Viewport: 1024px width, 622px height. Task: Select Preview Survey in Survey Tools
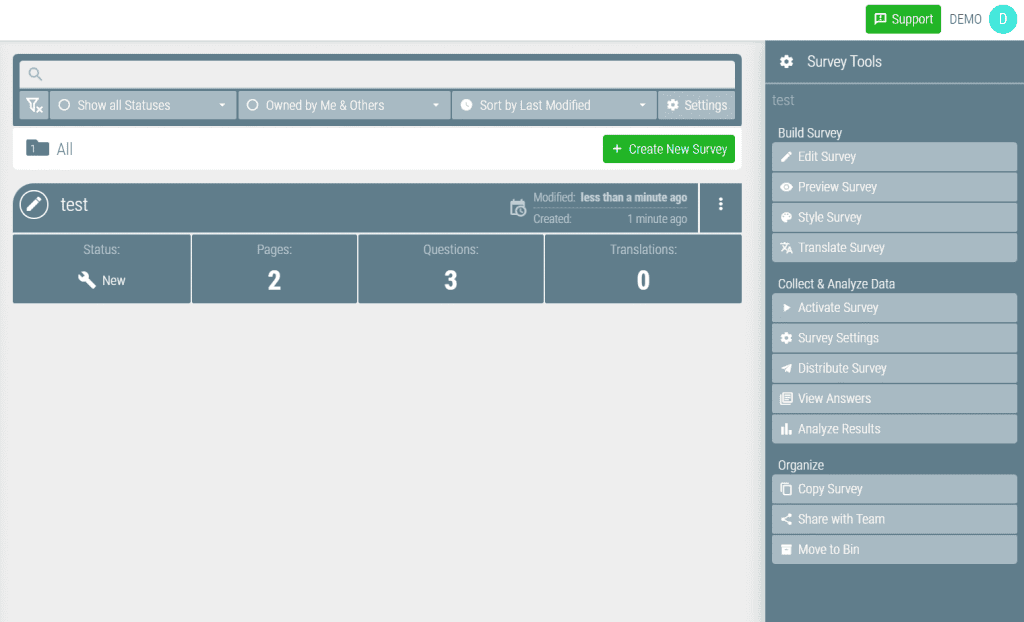894,187
